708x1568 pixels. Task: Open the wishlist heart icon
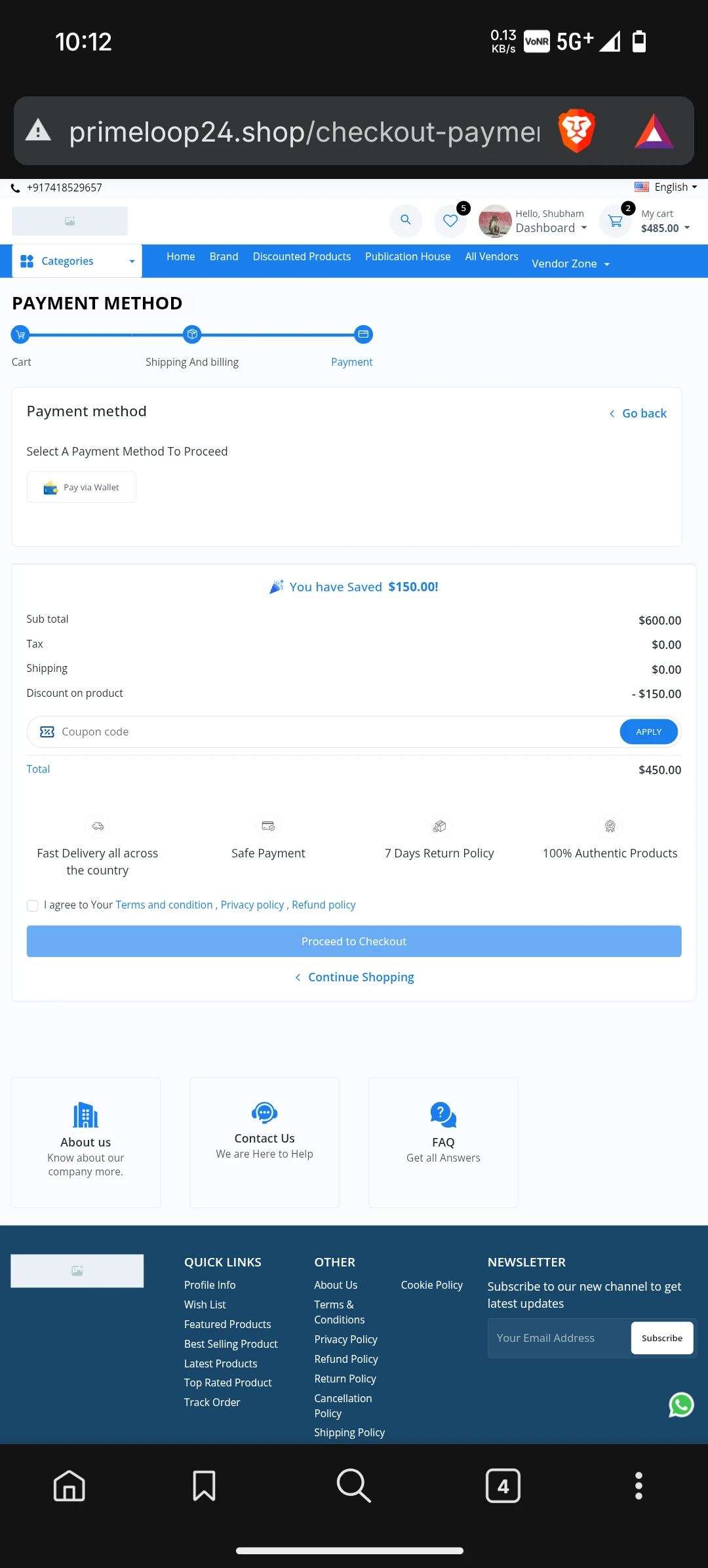click(x=450, y=221)
